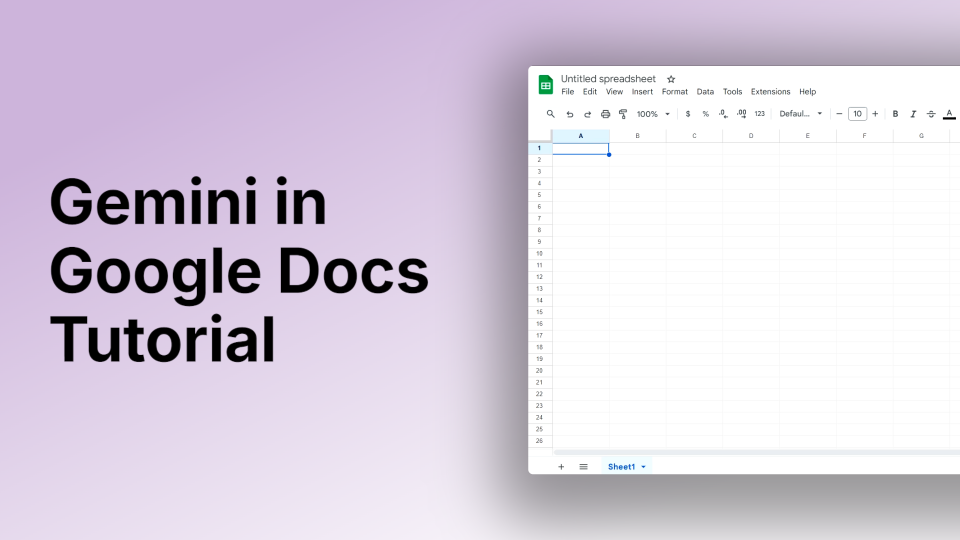This screenshot has width=960, height=540.
Task: Open the text color picker
Action: (949, 114)
